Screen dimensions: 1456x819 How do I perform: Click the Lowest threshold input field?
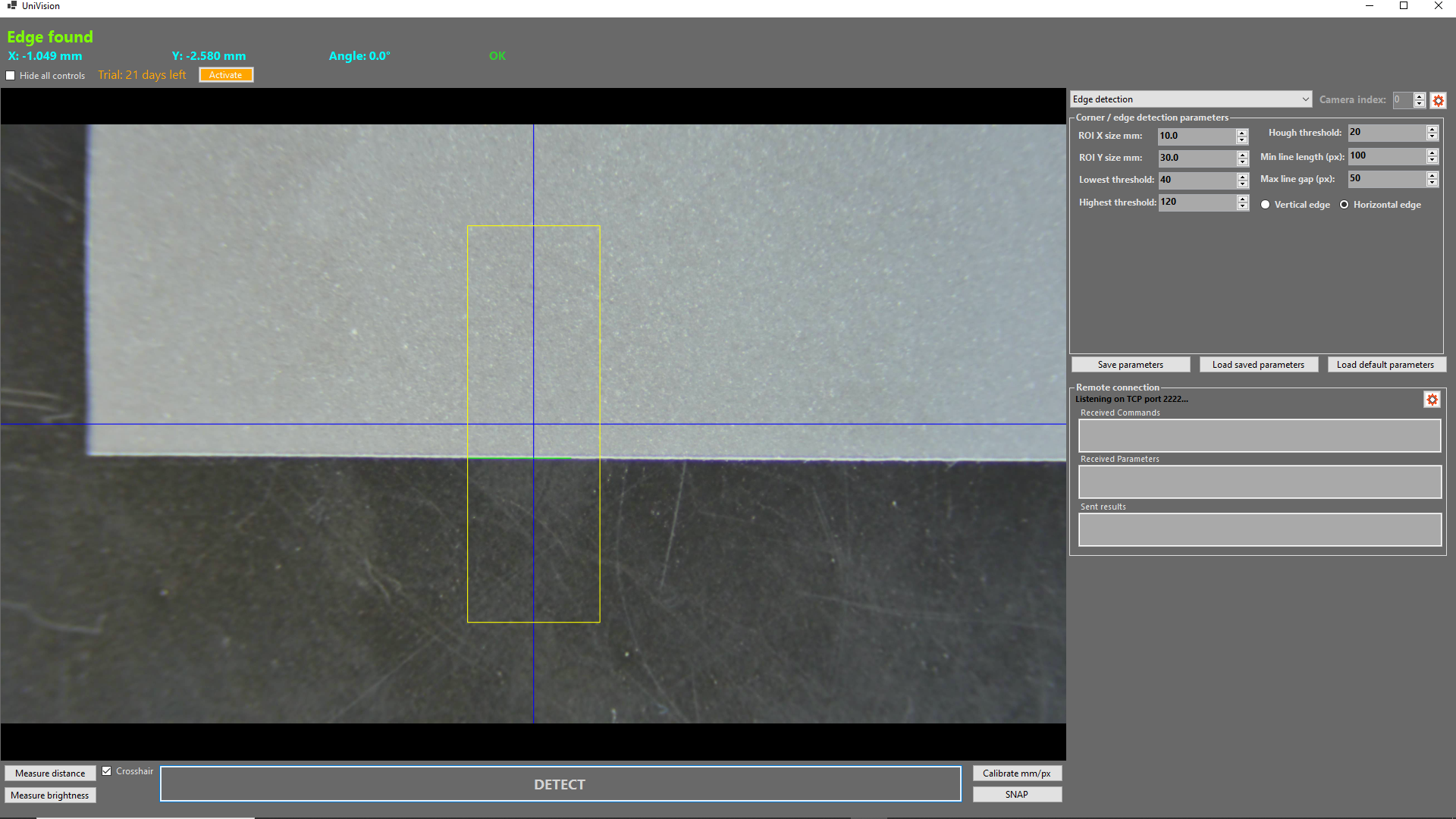pyautogui.click(x=1195, y=180)
